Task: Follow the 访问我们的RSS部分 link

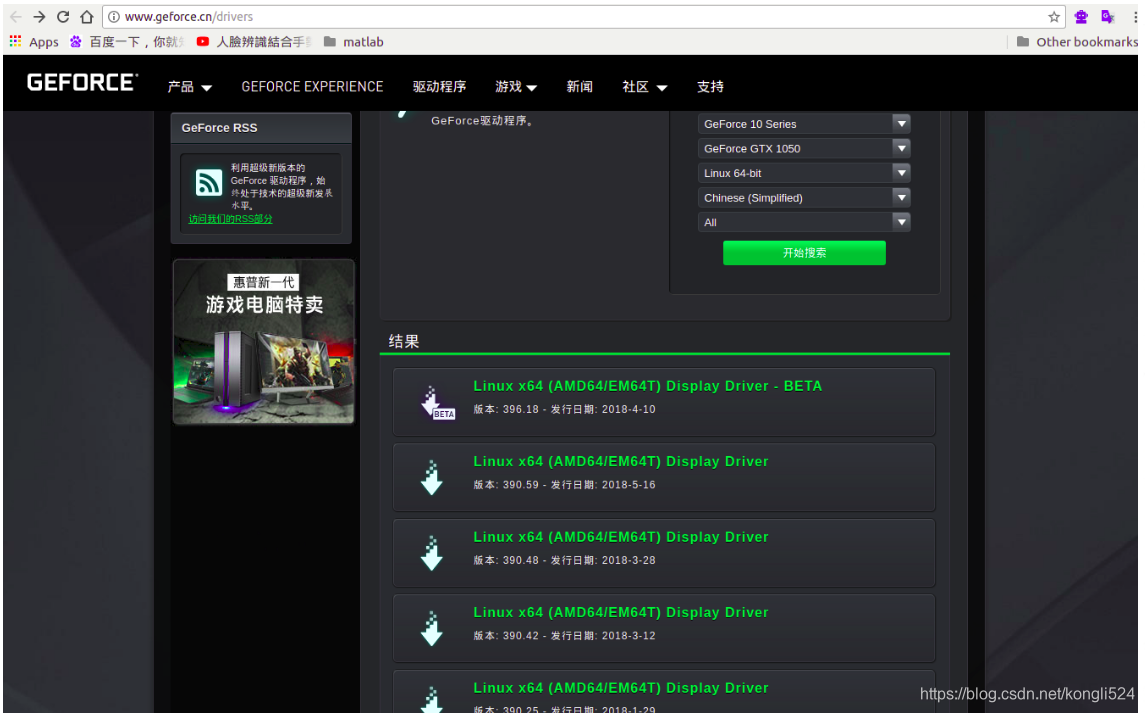Action: (x=230, y=219)
